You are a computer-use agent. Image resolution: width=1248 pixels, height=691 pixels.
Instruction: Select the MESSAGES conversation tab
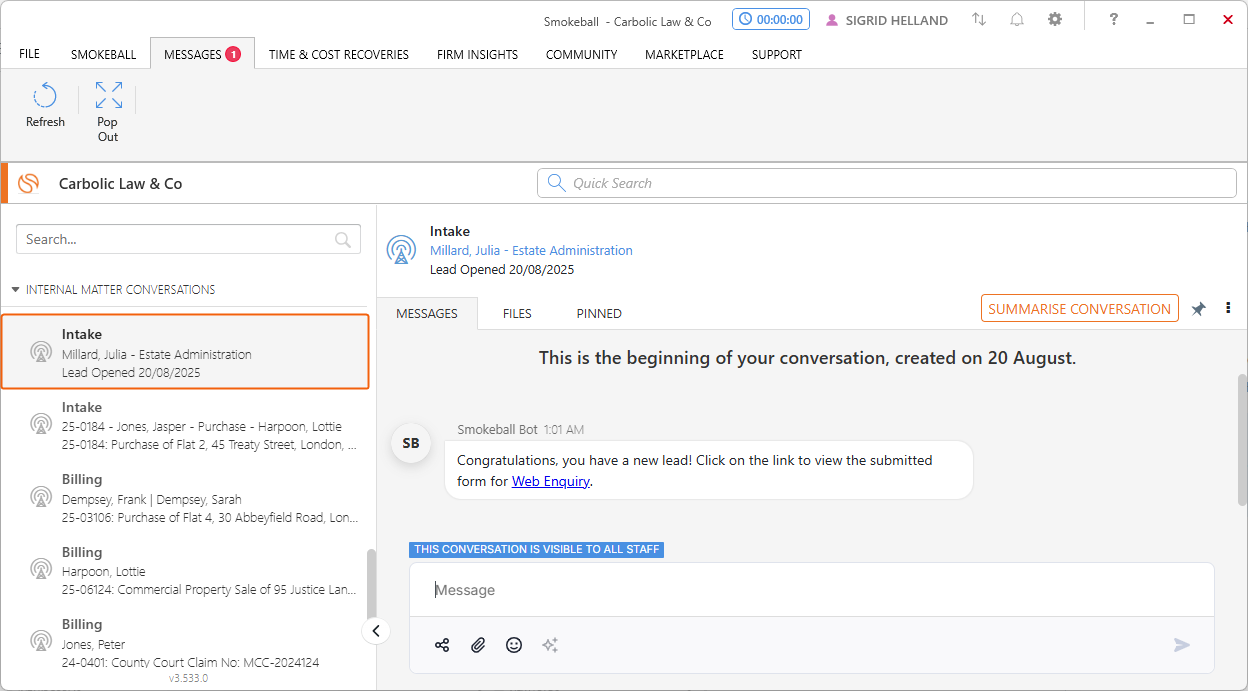point(427,313)
